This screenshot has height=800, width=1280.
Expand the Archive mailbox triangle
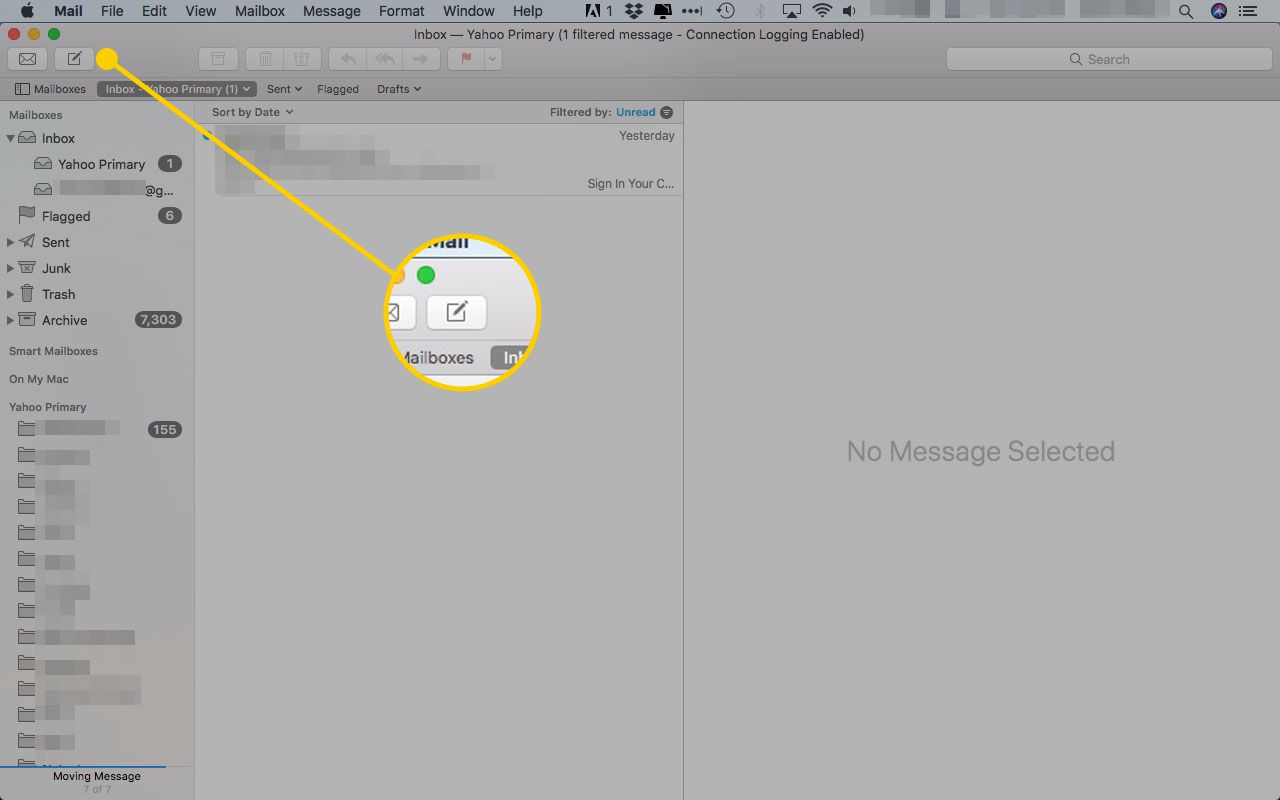[11, 320]
